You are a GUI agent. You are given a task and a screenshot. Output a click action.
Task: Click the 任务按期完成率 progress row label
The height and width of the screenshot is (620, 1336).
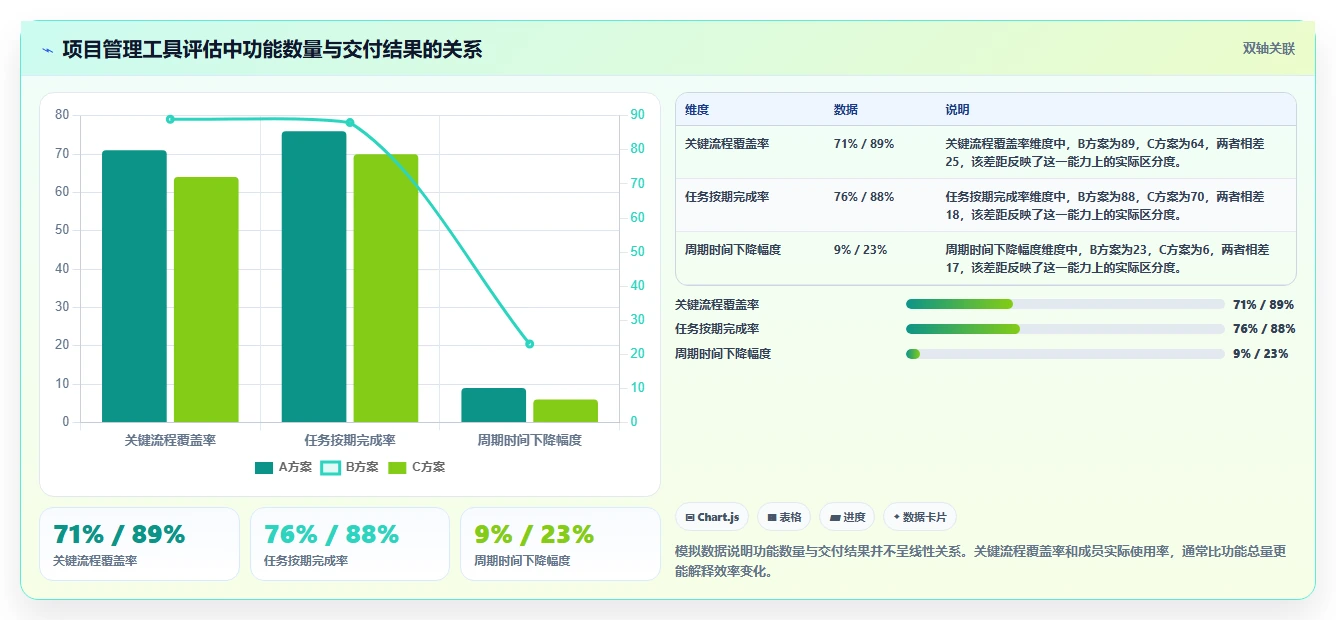(x=717, y=329)
